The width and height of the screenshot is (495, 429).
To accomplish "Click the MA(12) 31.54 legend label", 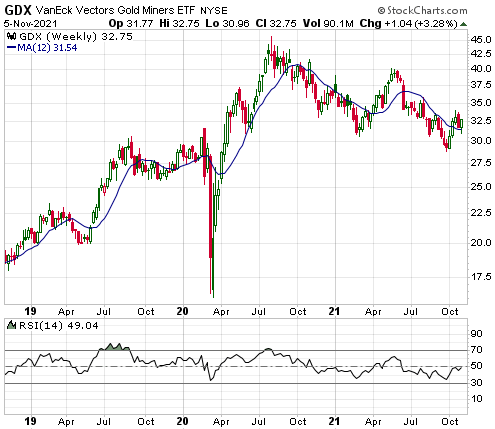I will coord(47,48).
